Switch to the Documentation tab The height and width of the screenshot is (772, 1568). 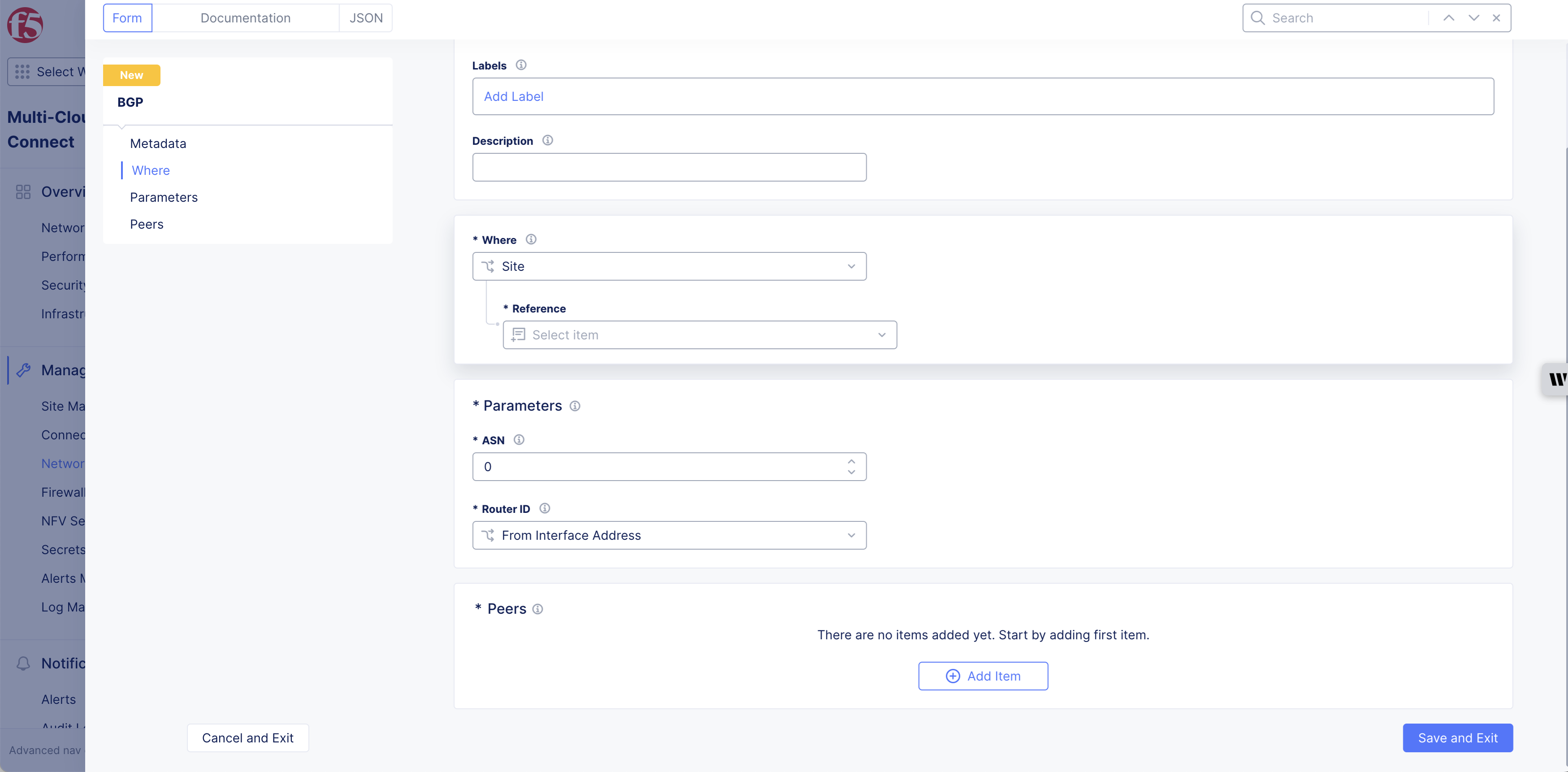[245, 17]
